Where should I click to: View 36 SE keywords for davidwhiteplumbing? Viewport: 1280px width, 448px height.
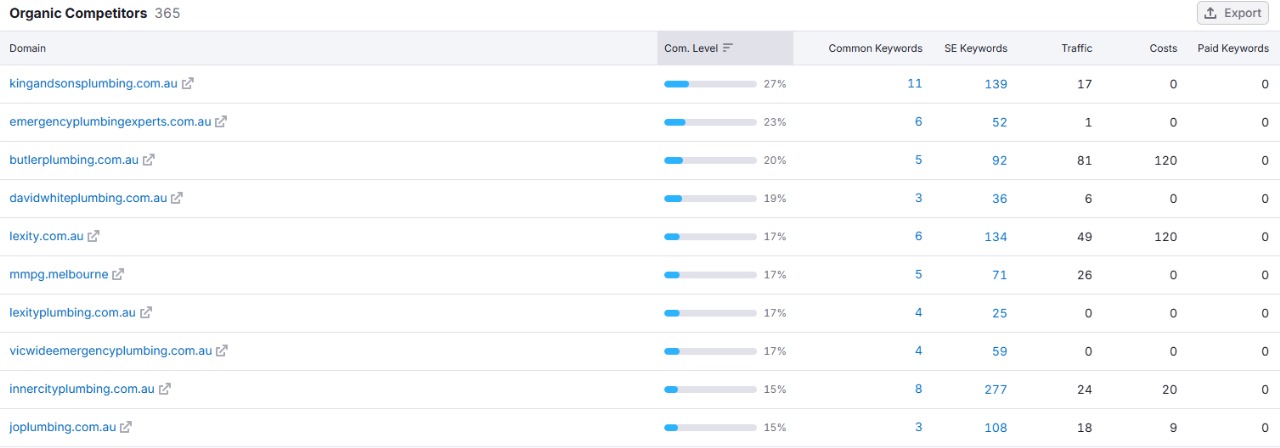(x=999, y=198)
